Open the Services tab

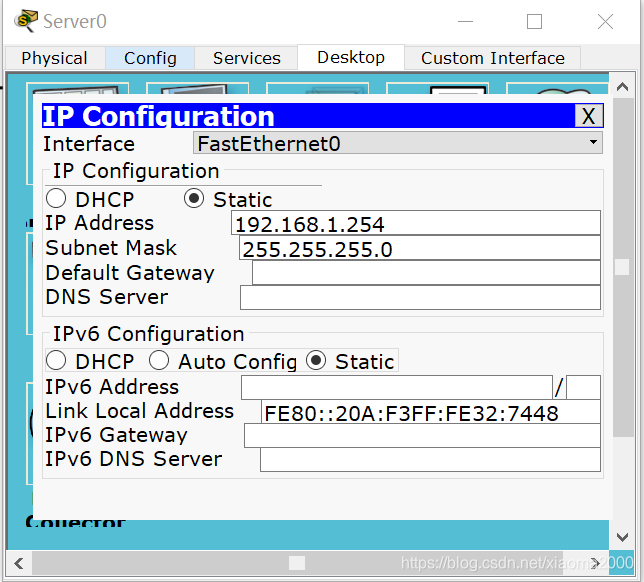click(246, 58)
